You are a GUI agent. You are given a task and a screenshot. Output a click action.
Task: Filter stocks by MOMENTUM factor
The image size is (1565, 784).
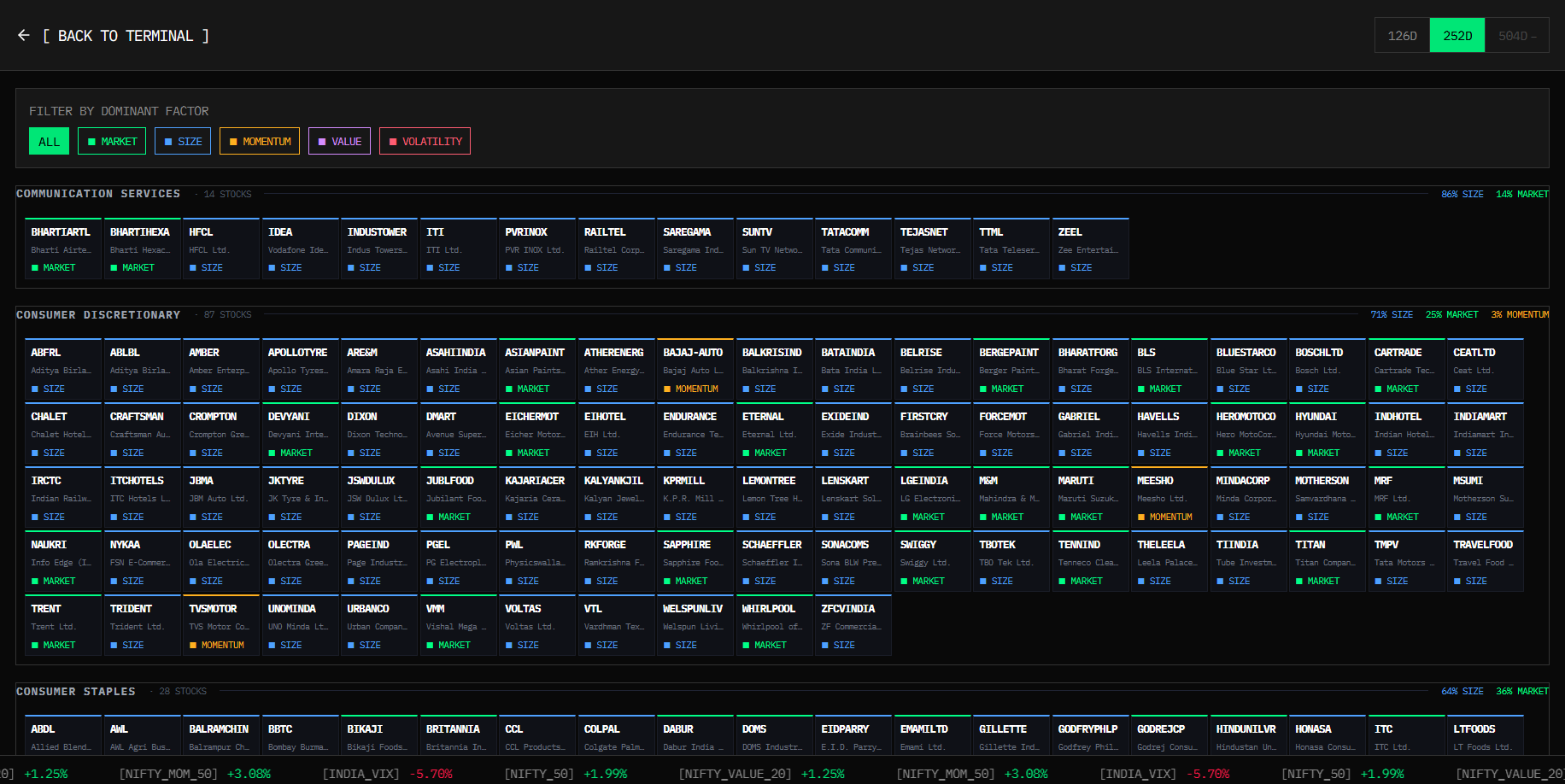coord(260,141)
